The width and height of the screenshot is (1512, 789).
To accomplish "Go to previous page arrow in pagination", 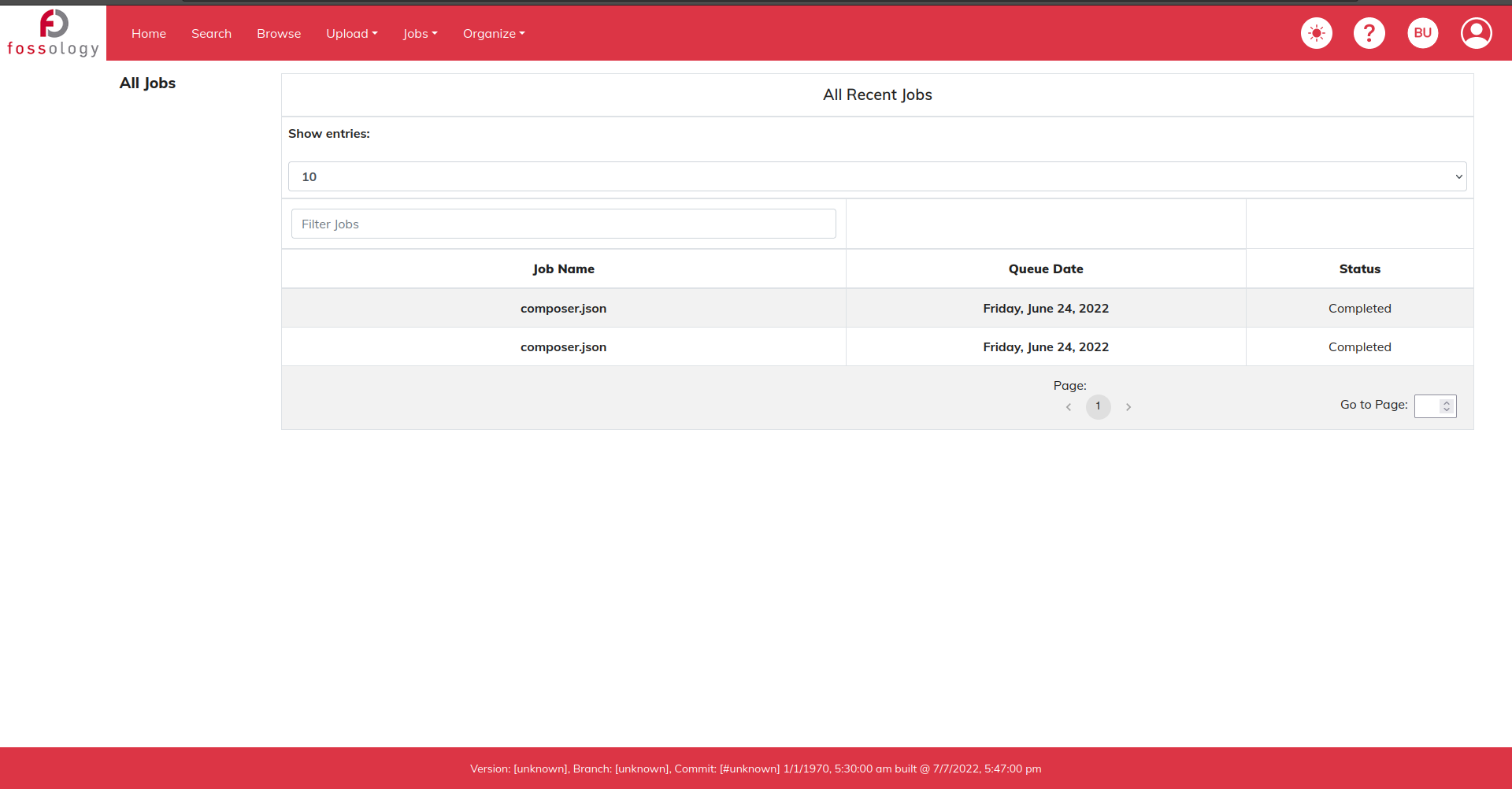I will click(1069, 407).
